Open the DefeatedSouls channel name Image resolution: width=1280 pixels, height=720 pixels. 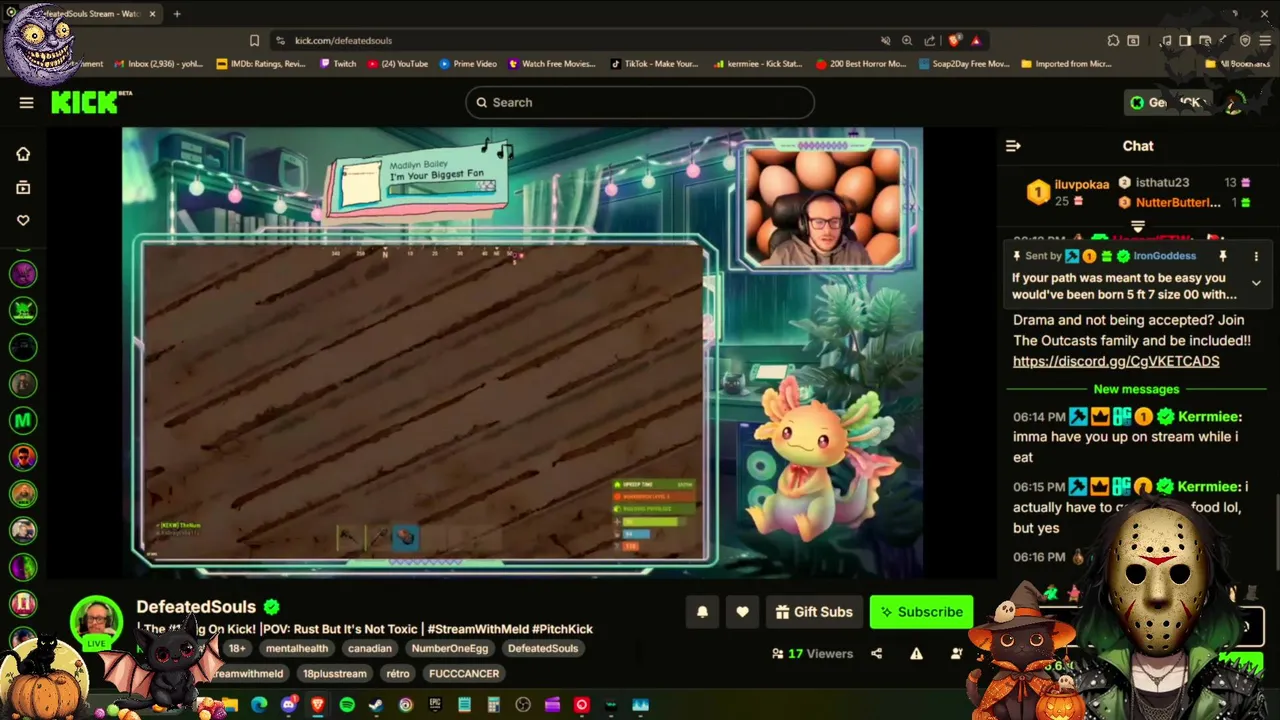click(196, 607)
